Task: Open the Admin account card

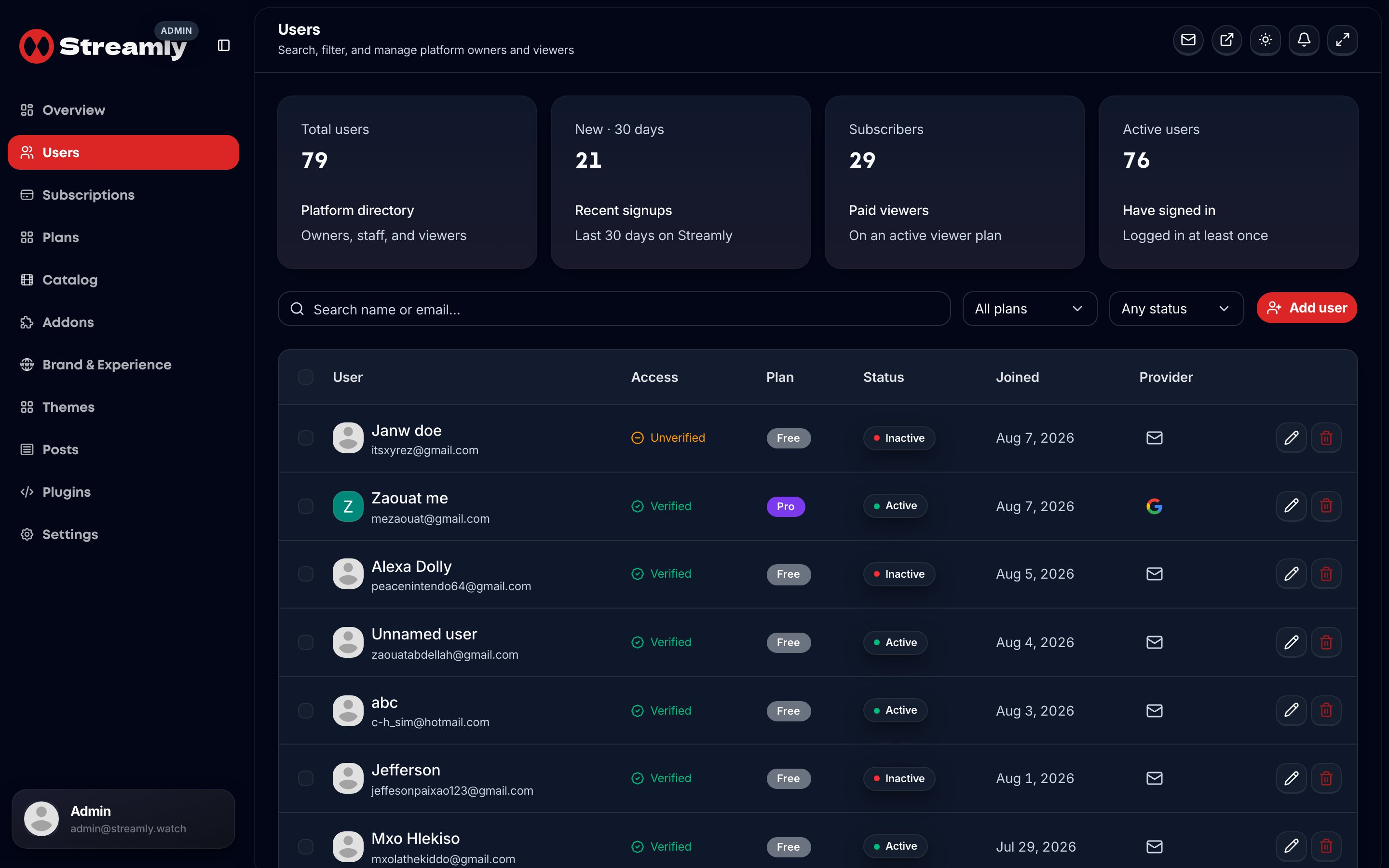Action: [123, 819]
